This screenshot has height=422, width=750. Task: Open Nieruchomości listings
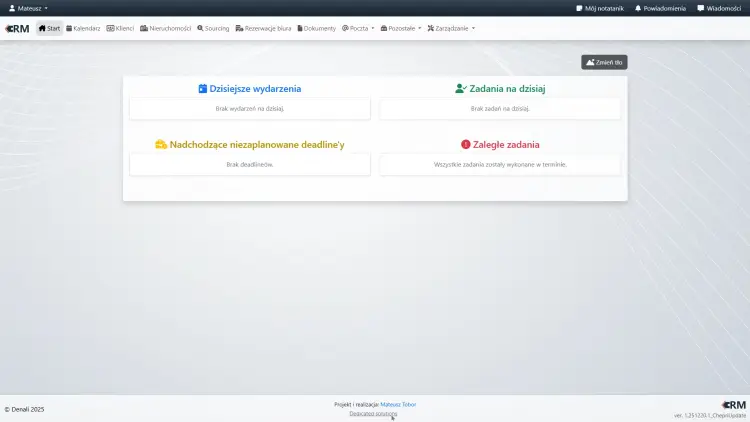point(165,28)
